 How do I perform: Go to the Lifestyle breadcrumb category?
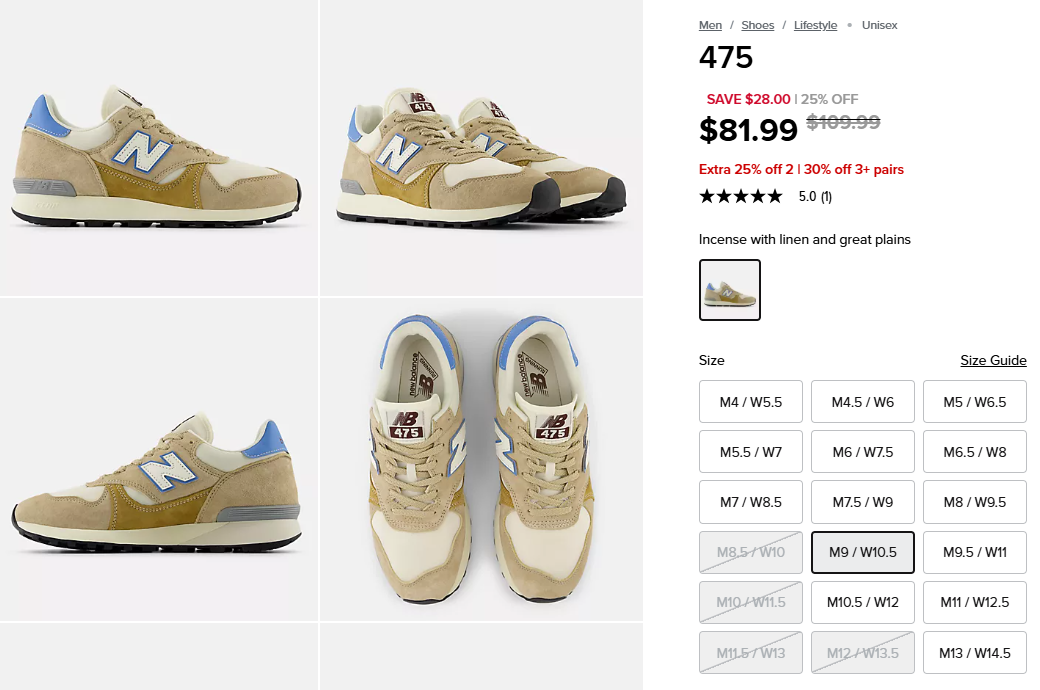815,25
